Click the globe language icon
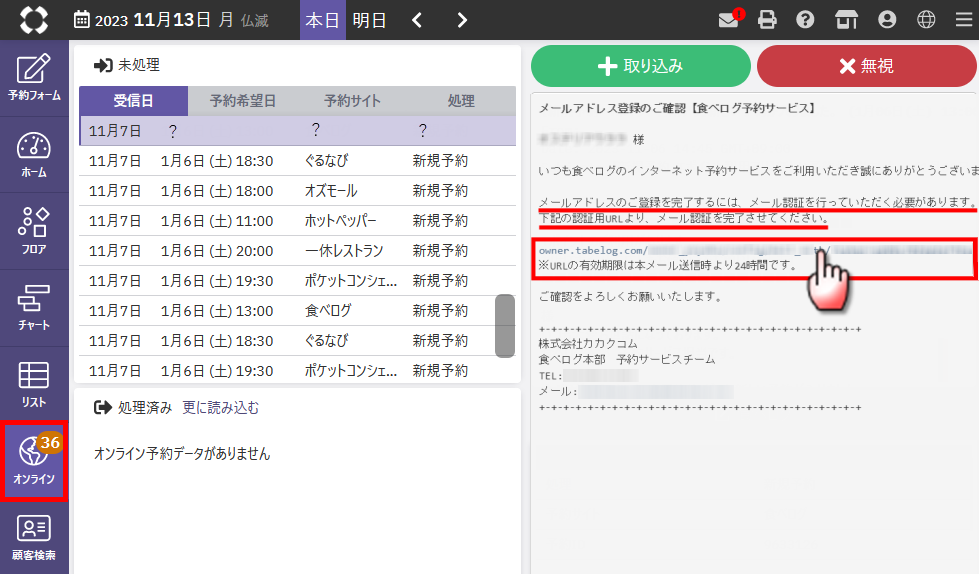The width and height of the screenshot is (979, 574). pos(926,20)
